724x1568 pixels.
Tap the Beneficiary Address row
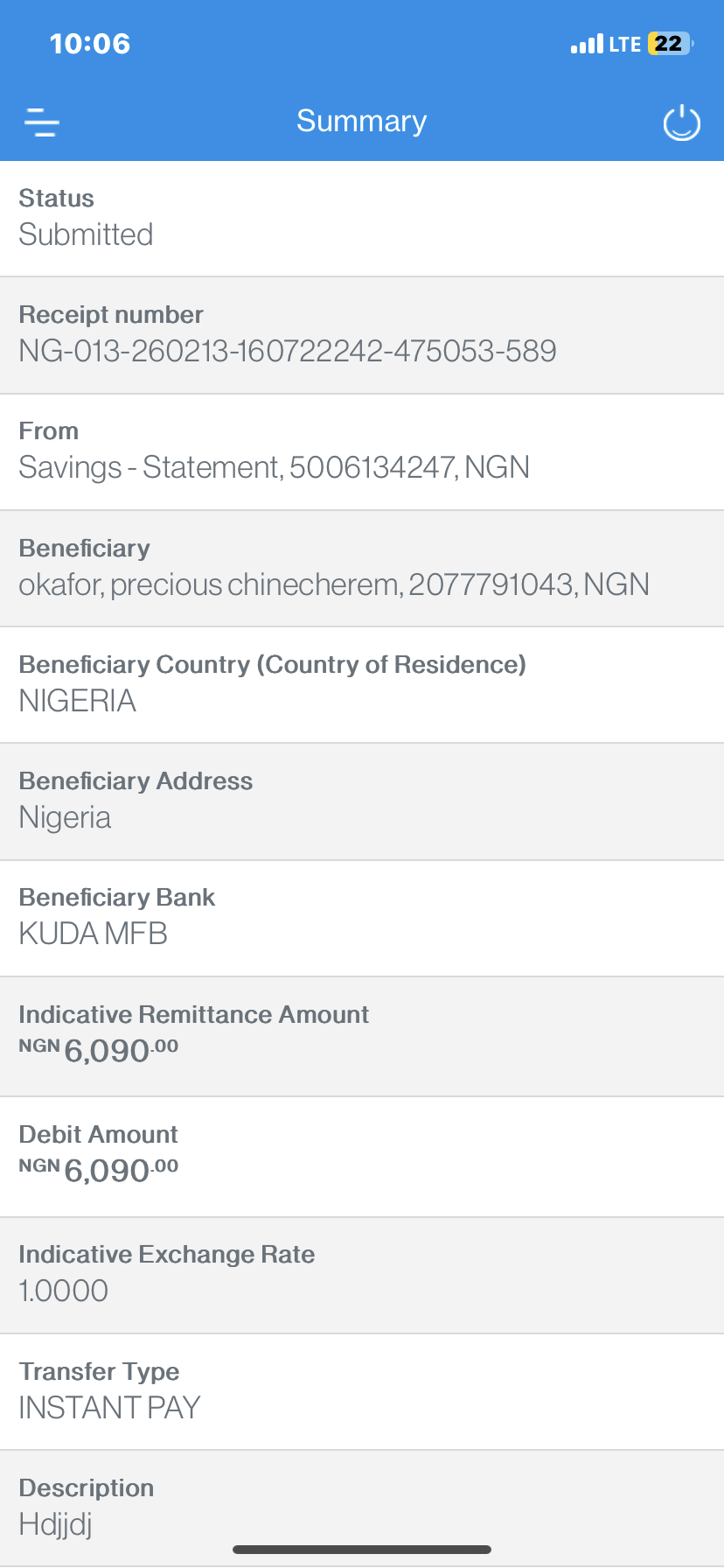(x=362, y=801)
